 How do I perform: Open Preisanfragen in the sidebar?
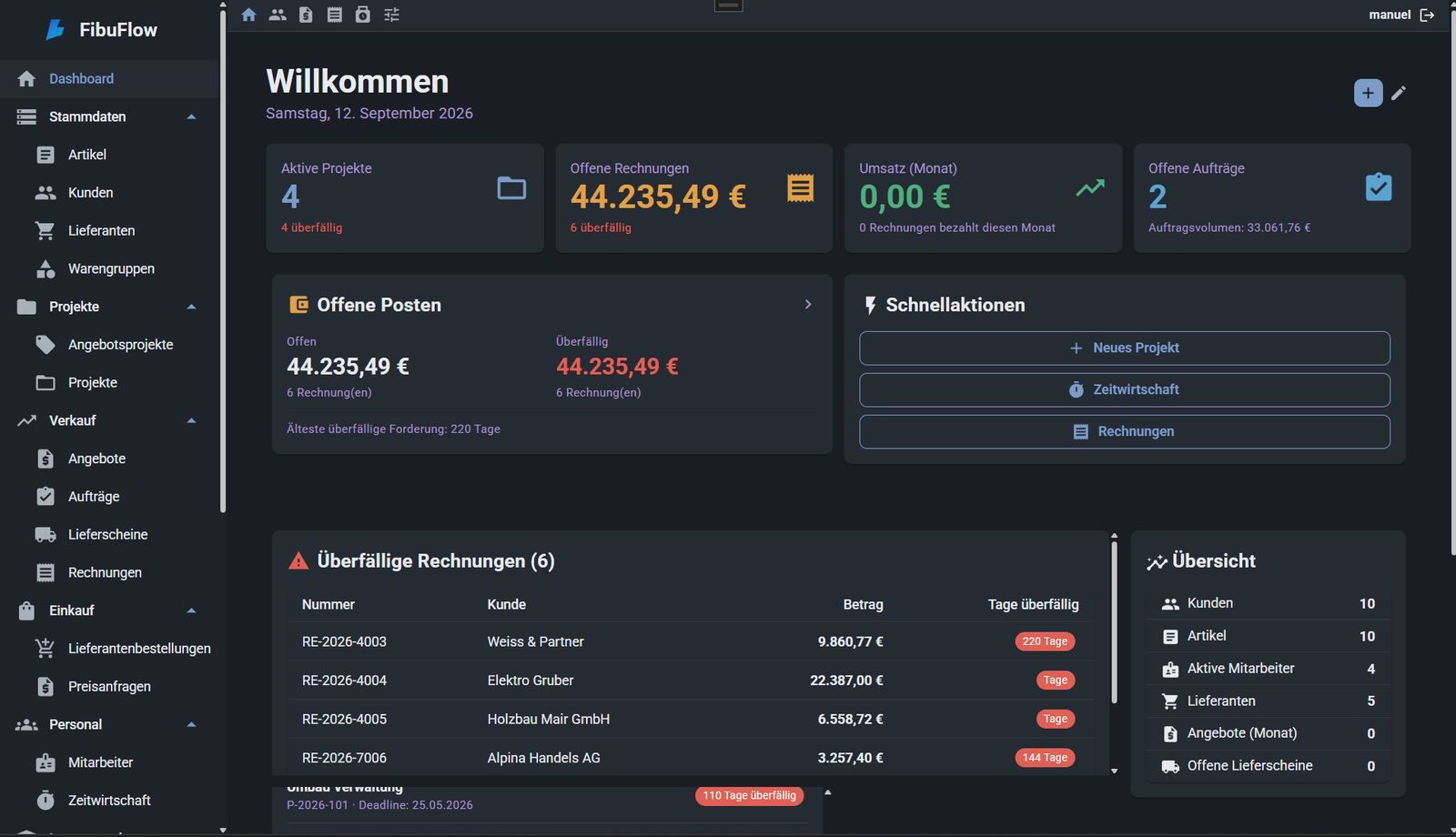pos(109,687)
